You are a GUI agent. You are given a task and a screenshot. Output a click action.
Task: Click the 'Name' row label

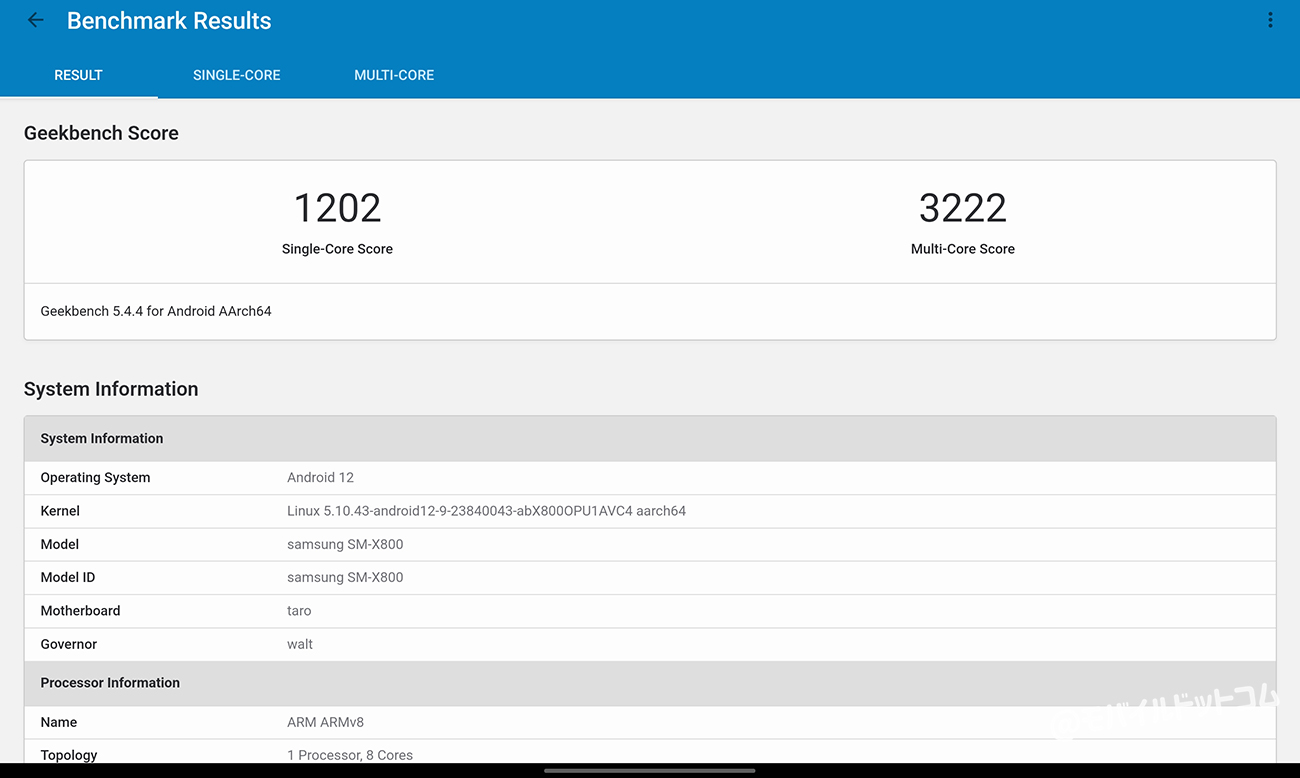59,722
